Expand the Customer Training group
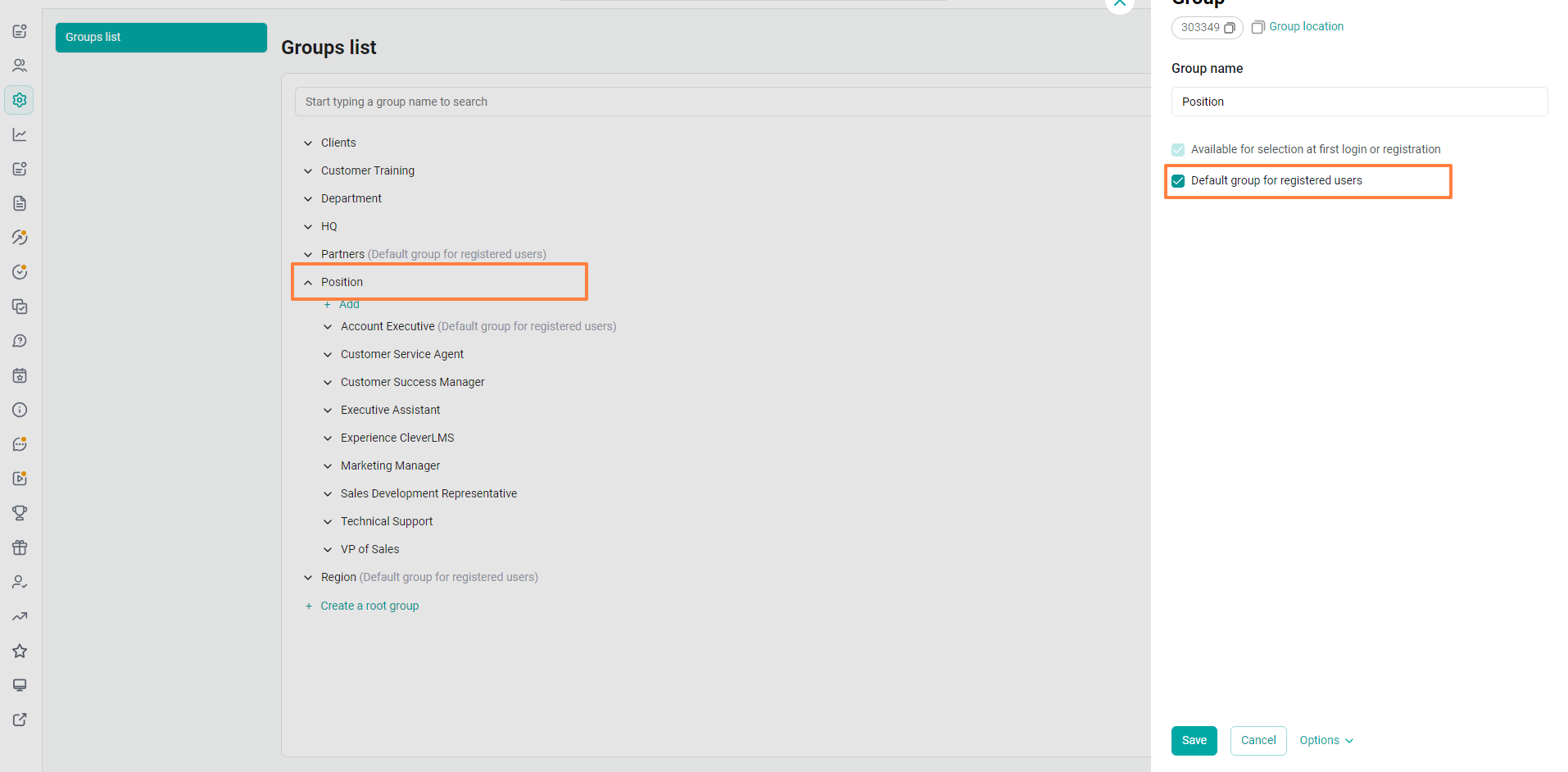The width and height of the screenshot is (1568, 772). coord(308,171)
